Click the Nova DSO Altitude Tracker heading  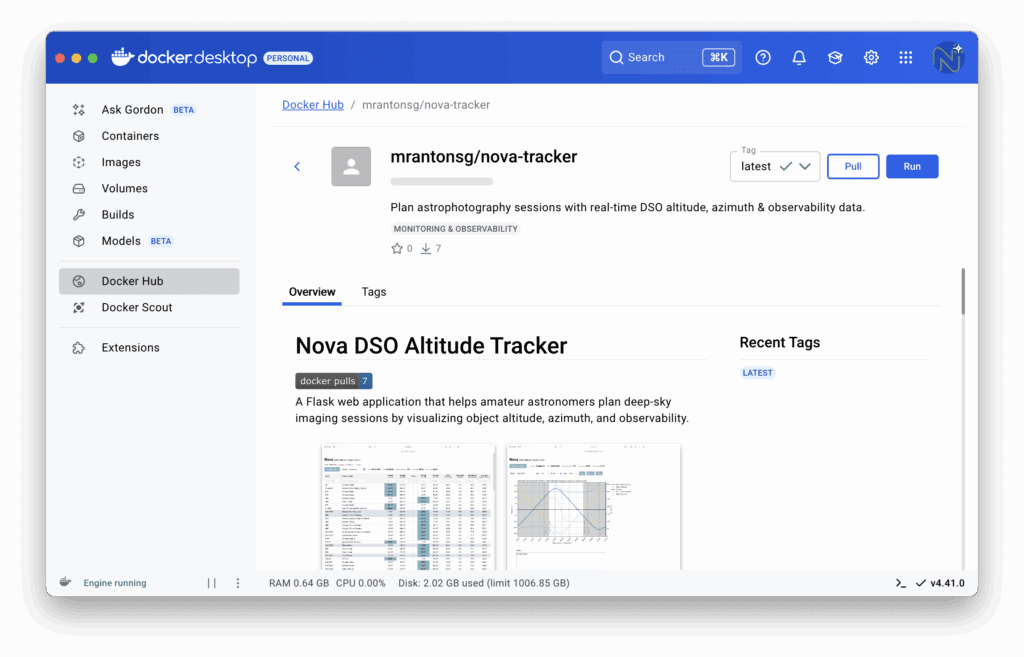[431, 345]
